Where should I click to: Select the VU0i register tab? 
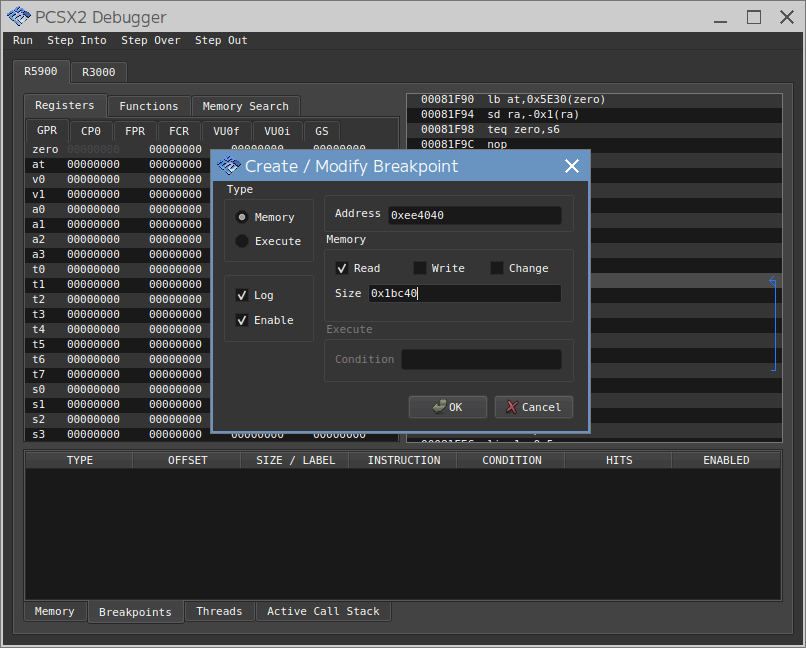[x=277, y=132]
